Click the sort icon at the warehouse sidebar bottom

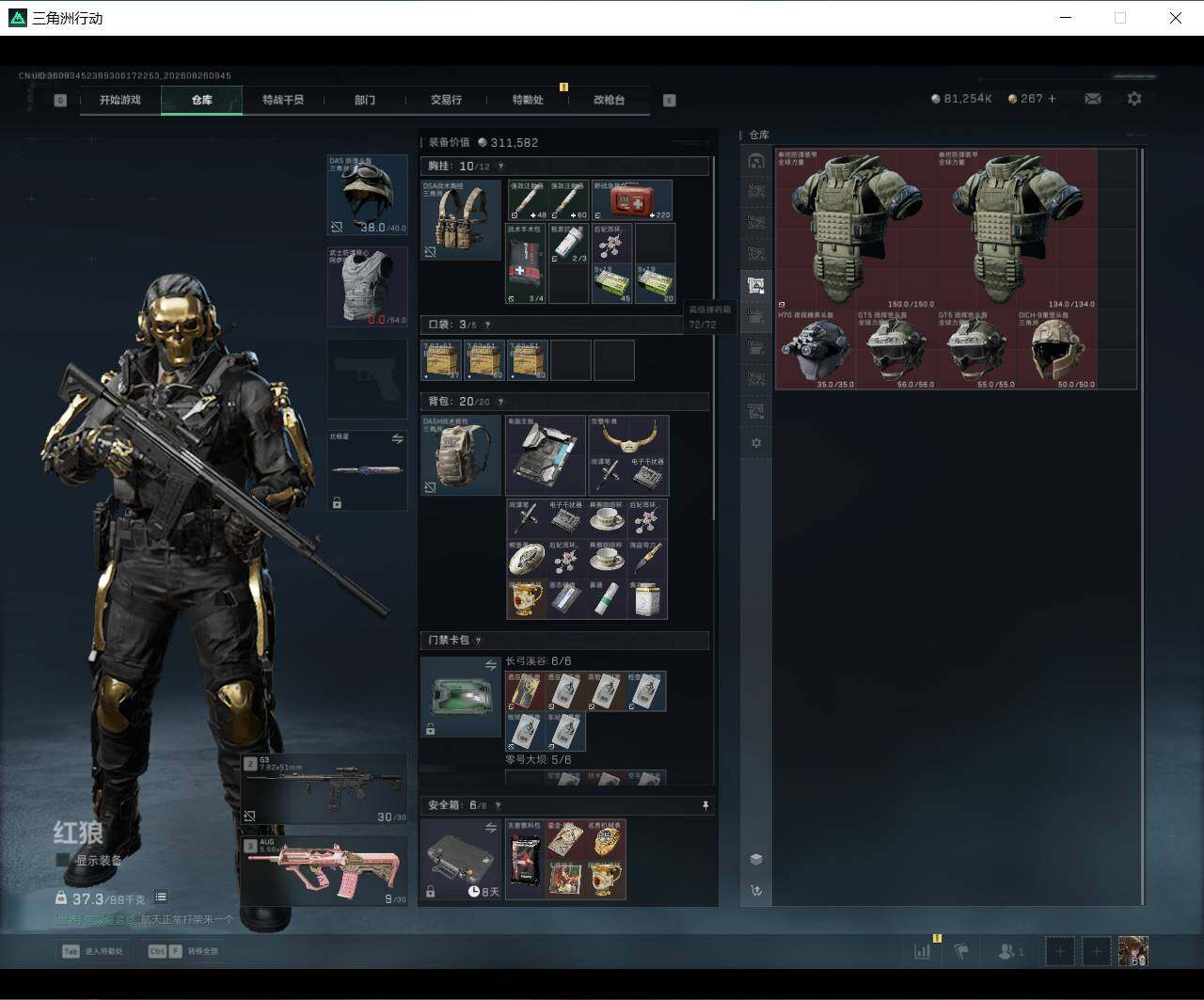click(756, 890)
